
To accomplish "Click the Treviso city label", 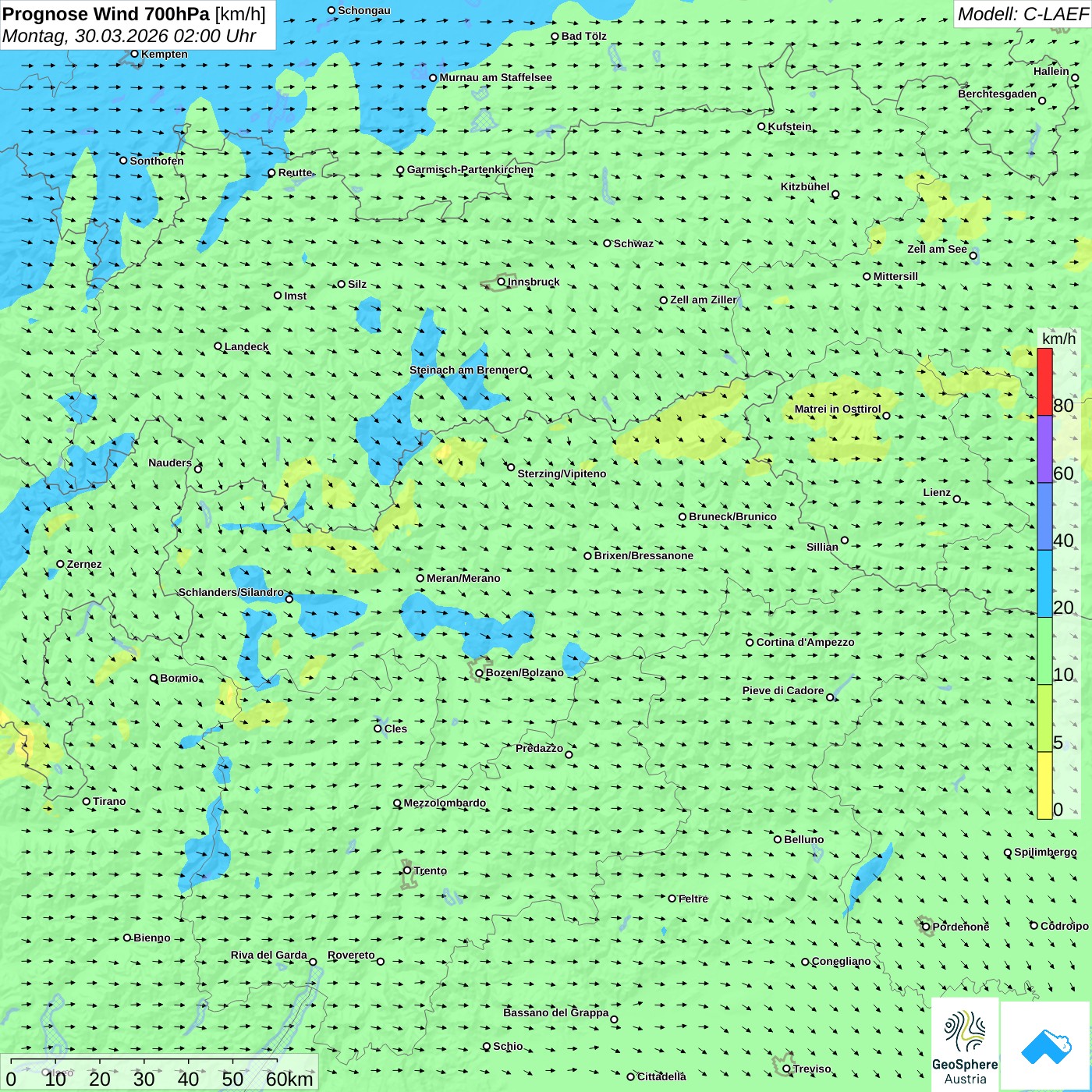I will pos(812,1069).
